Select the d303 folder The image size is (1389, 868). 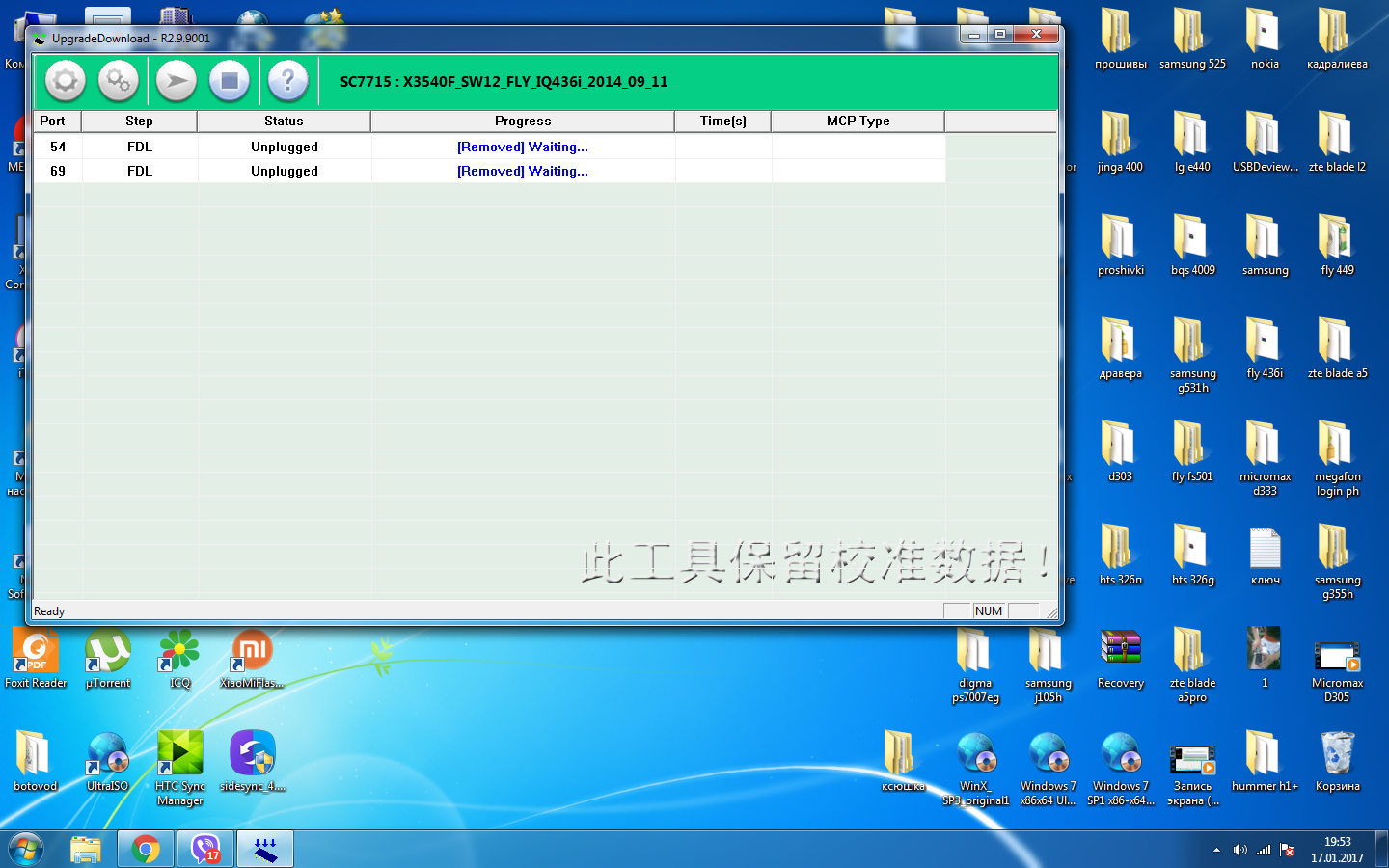[1120, 452]
